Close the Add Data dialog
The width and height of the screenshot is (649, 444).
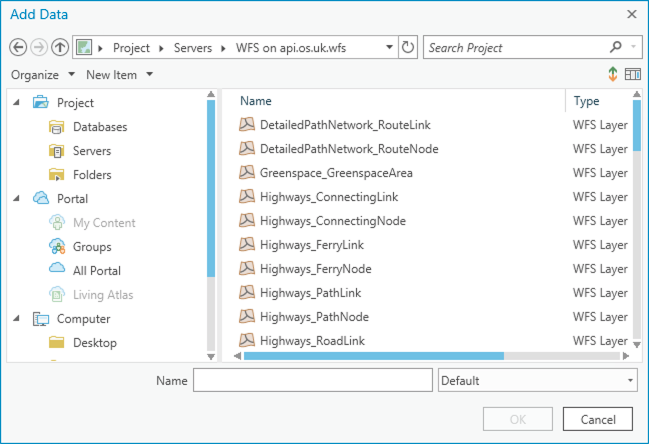click(632, 14)
